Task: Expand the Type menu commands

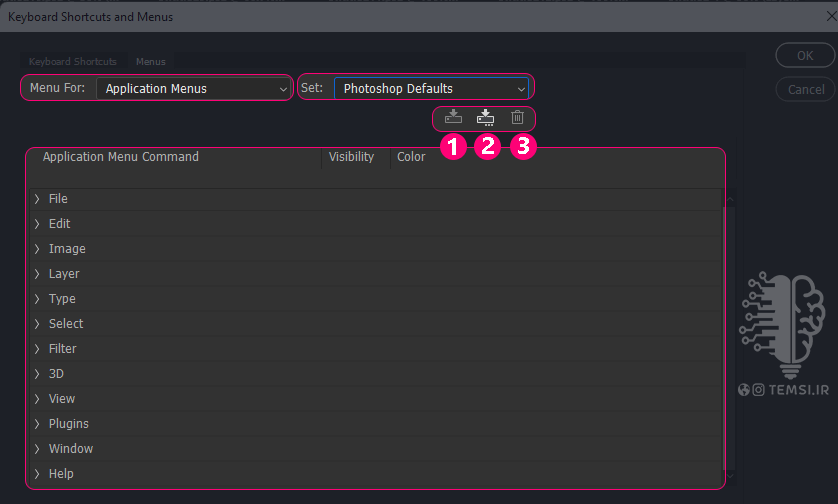Action: pos(37,299)
